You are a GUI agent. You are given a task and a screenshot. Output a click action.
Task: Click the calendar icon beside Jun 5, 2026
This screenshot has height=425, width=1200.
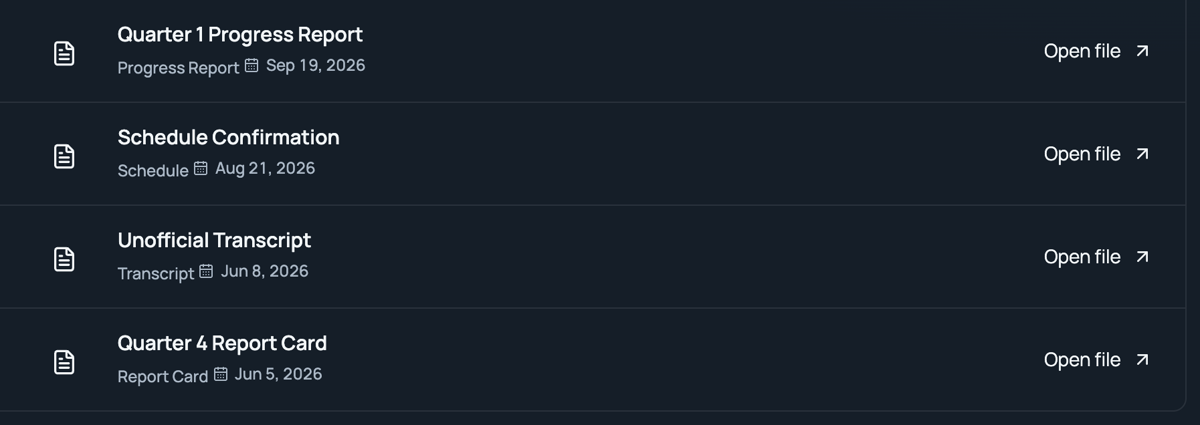(x=221, y=375)
